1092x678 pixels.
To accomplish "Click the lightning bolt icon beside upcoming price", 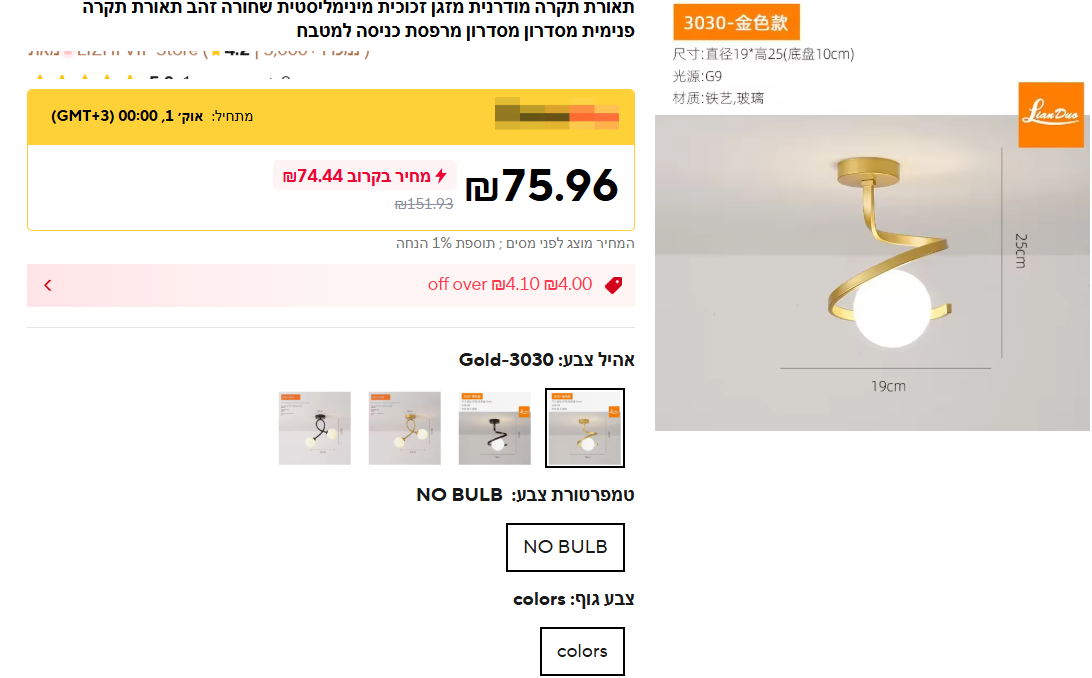I will coord(441,176).
